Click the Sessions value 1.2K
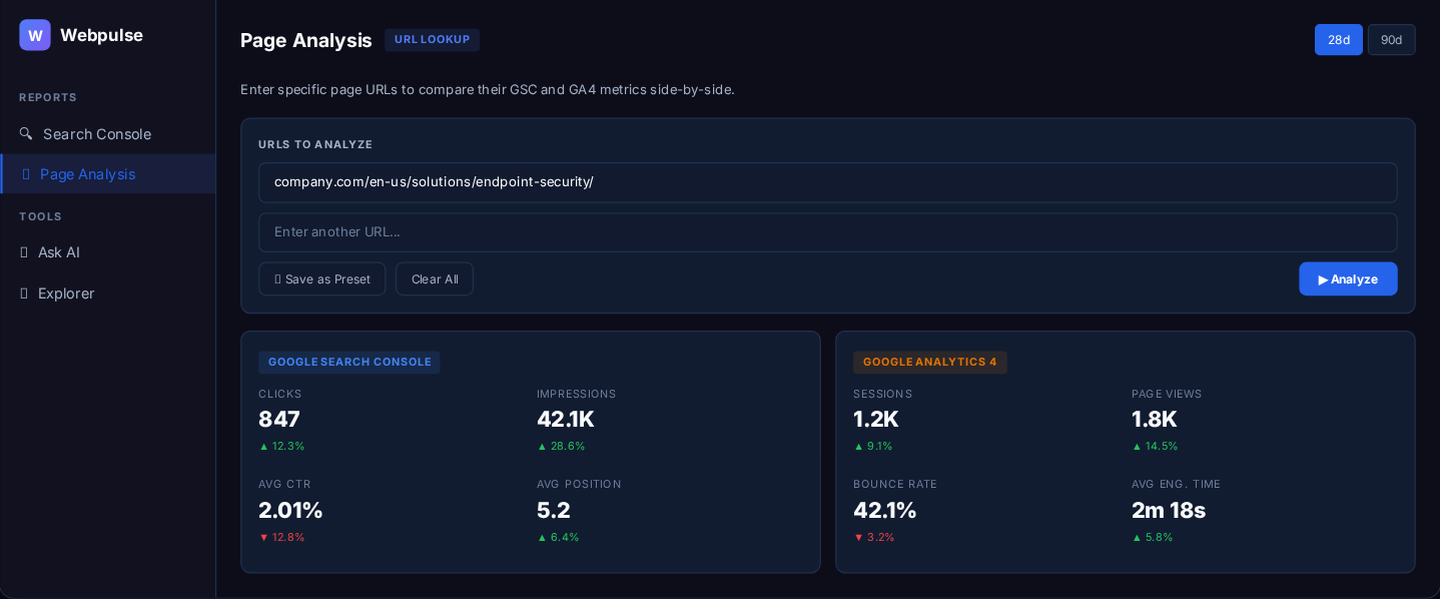The image size is (1440, 599). click(x=876, y=419)
